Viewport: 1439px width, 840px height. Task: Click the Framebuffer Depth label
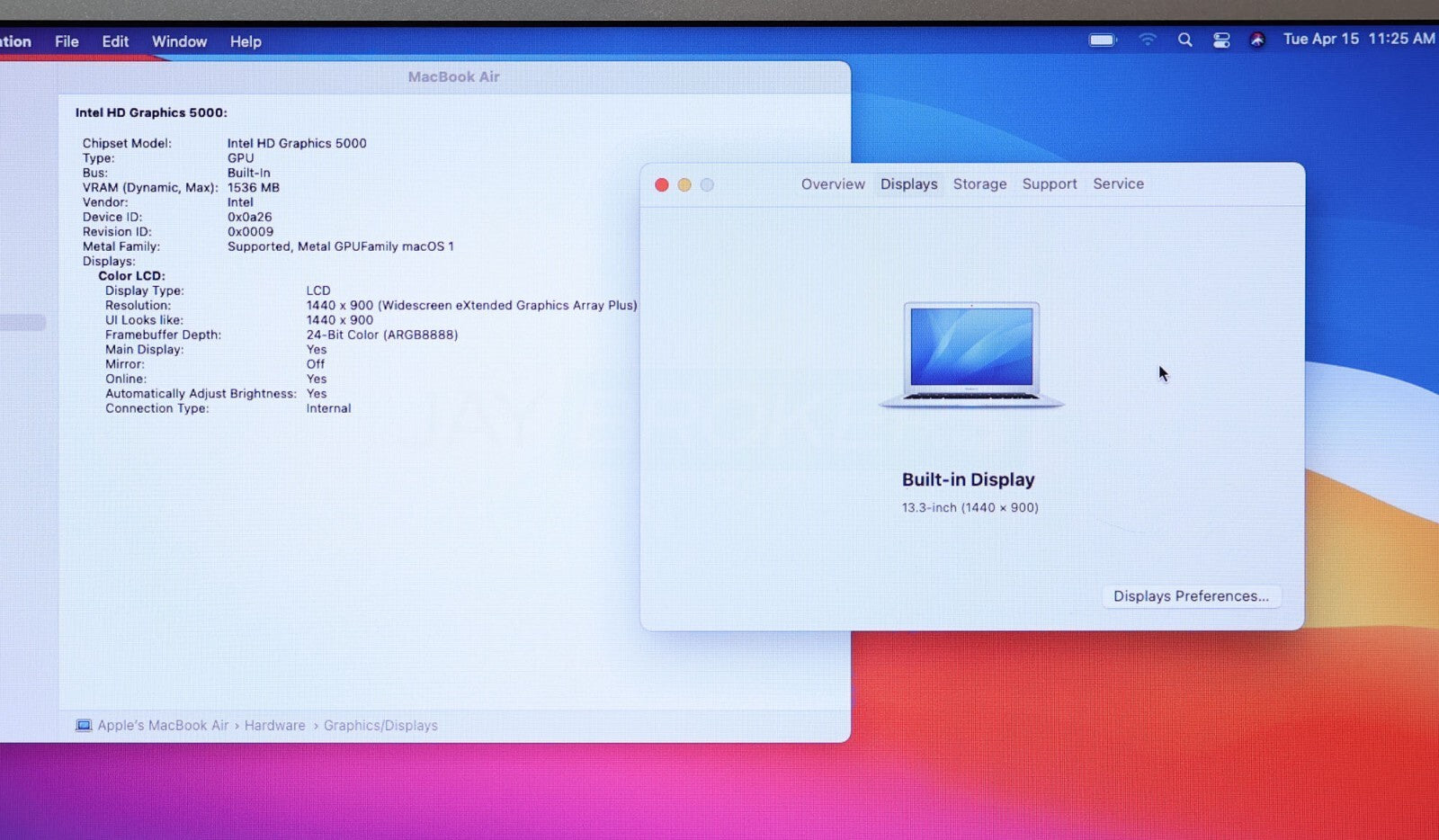[163, 335]
